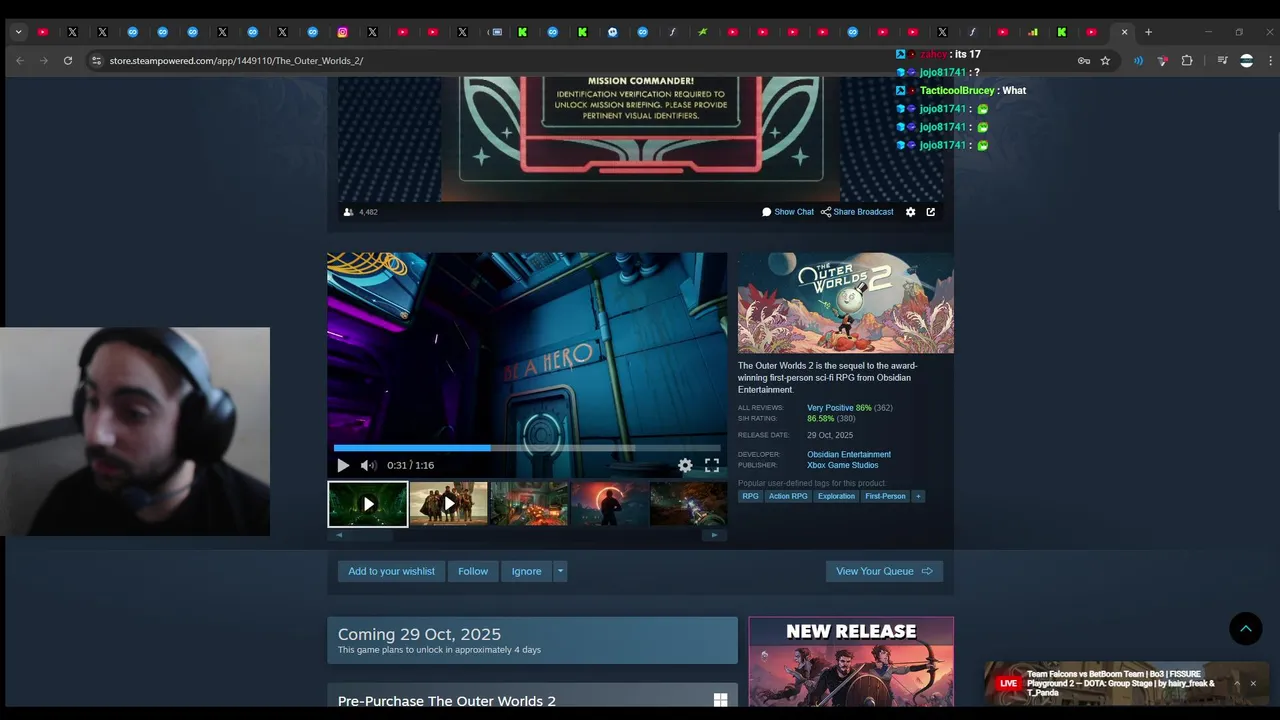1280x720 pixels.
Task: Switch to the Instagram tab
Action: pyautogui.click(x=342, y=32)
